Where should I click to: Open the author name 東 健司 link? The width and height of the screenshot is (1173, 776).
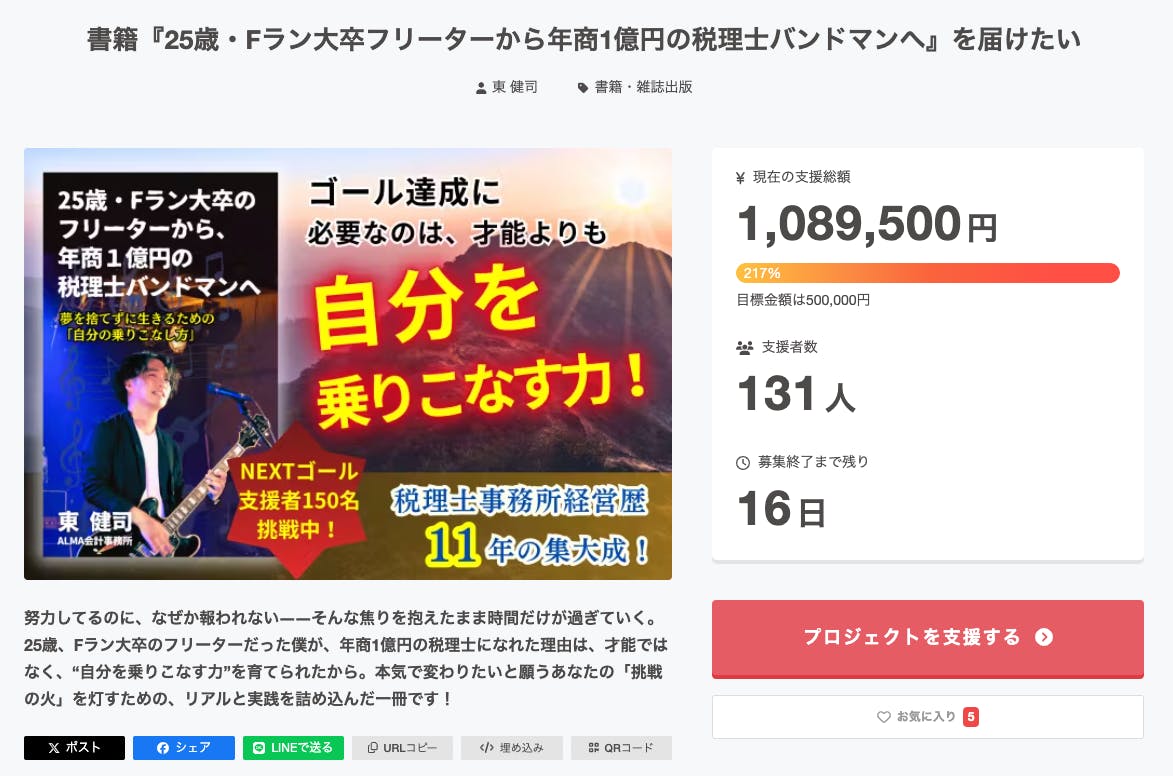coord(515,87)
